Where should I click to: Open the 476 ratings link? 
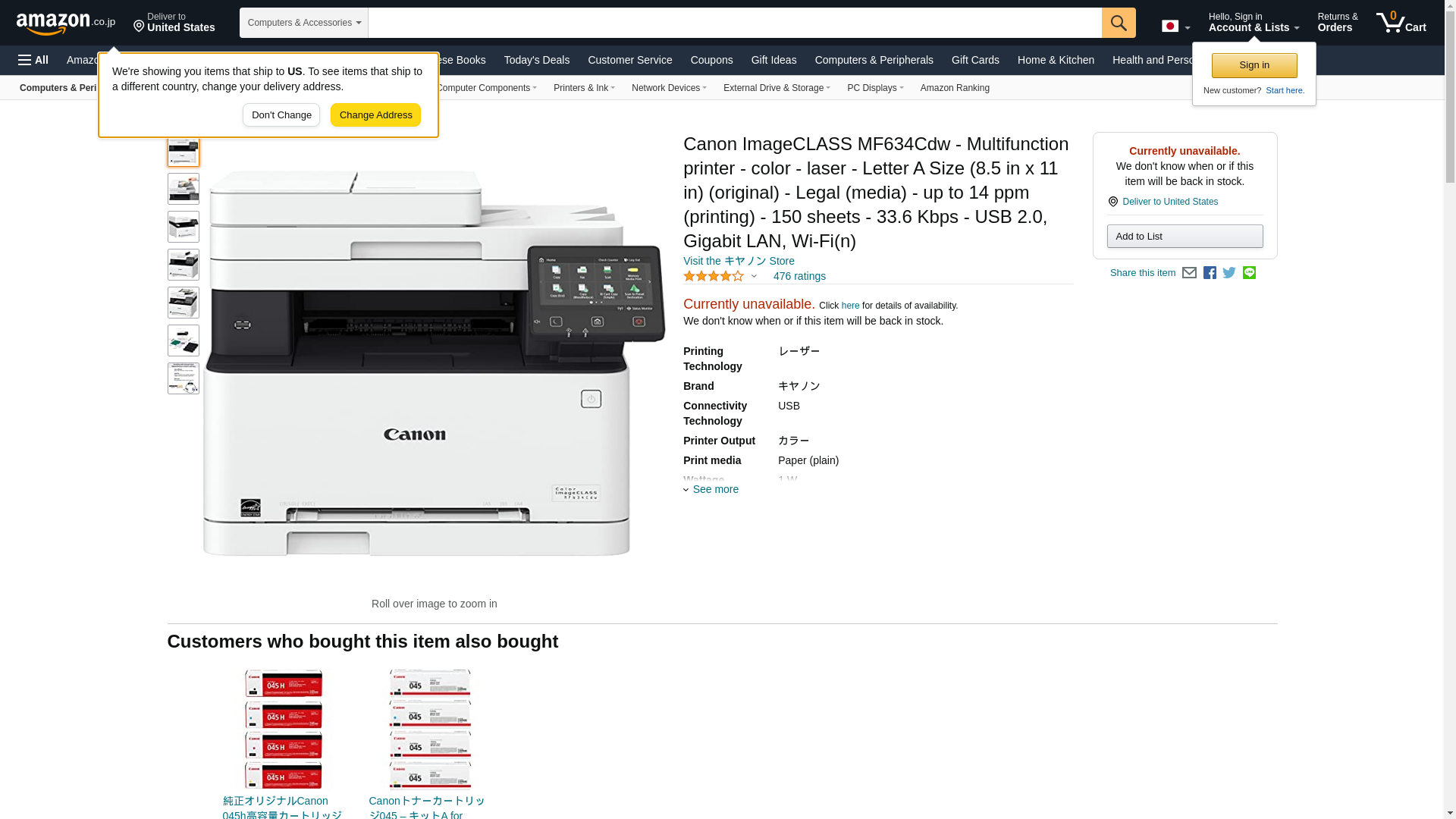(799, 276)
